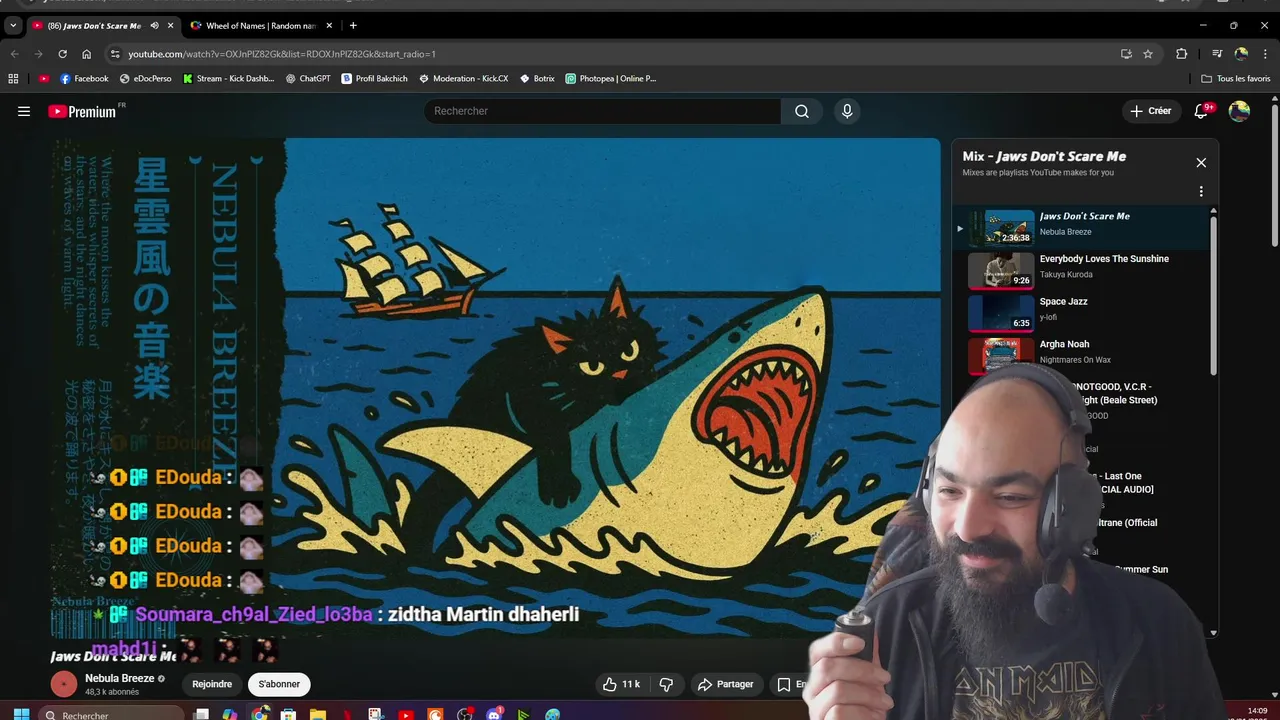Open the Photopea bookmark
1280x720 pixels.
click(610, 78)
